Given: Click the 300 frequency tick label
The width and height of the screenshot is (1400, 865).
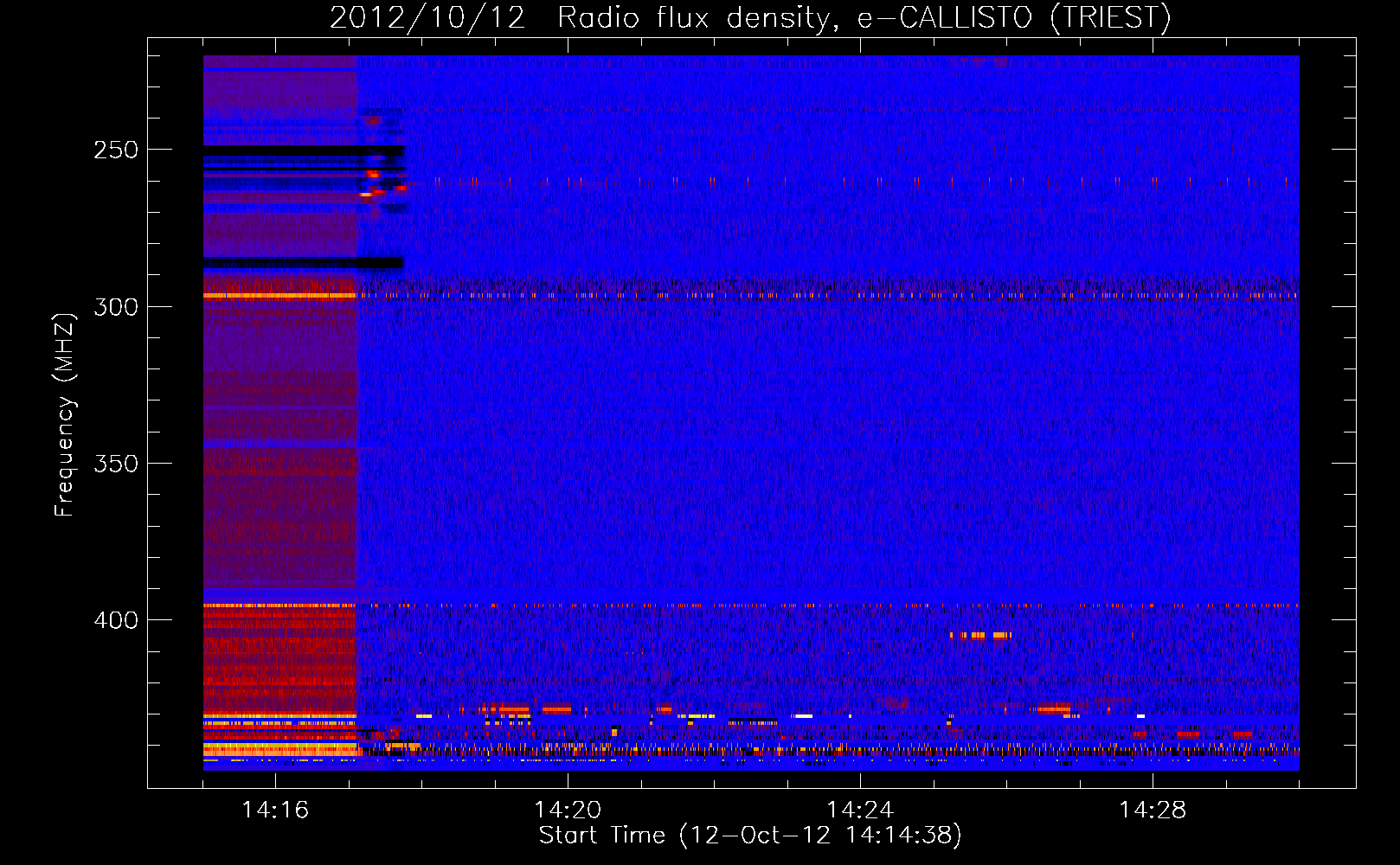Looking at the screenshot, I should pos(116,307).
